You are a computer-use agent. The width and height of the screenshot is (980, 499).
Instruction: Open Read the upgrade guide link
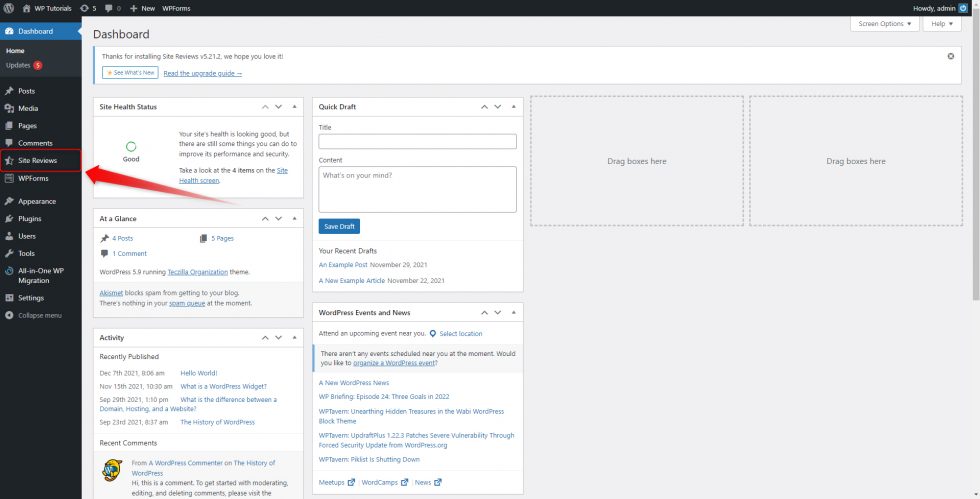point(202,73)
